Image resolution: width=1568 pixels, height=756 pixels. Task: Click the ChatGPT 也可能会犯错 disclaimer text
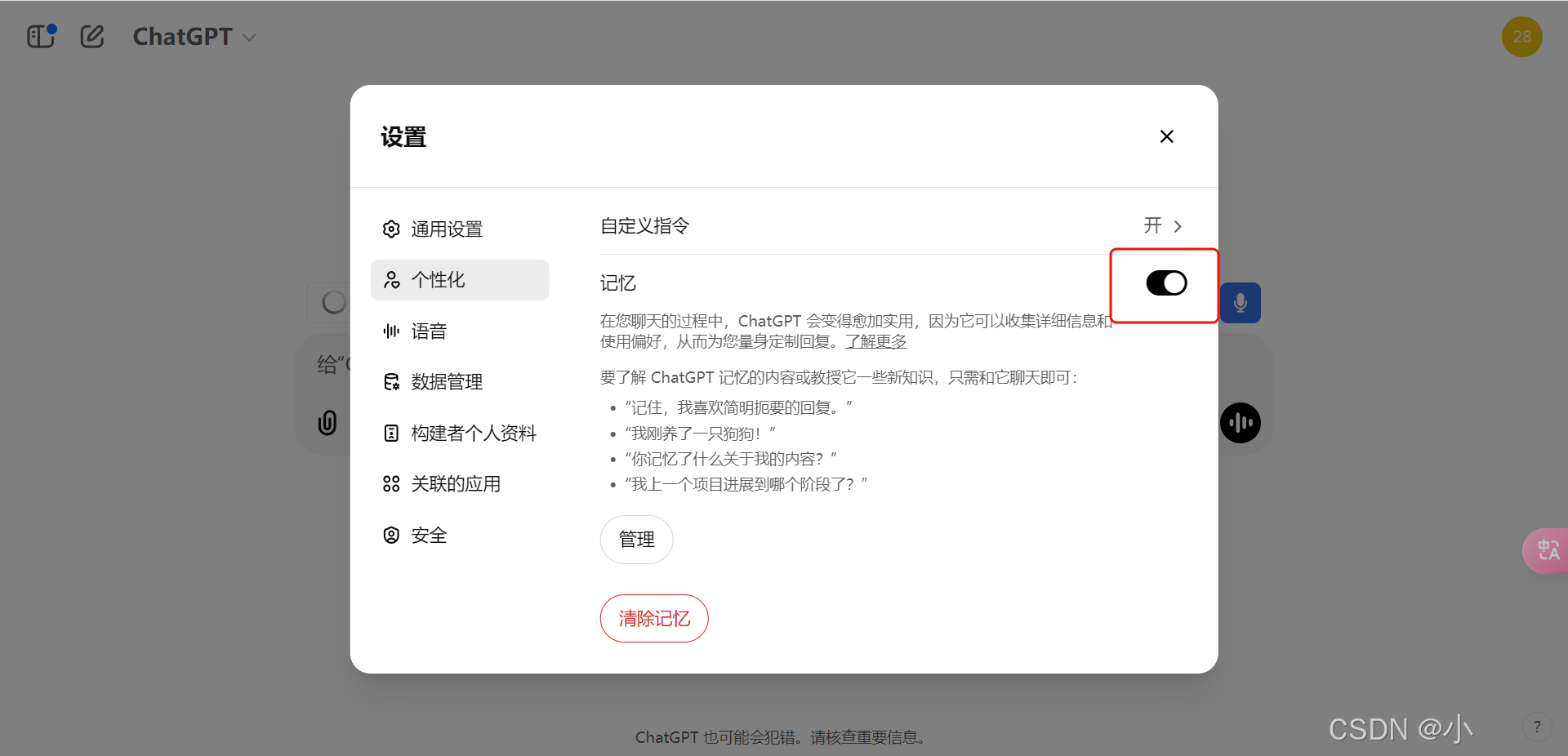point(782,737)
